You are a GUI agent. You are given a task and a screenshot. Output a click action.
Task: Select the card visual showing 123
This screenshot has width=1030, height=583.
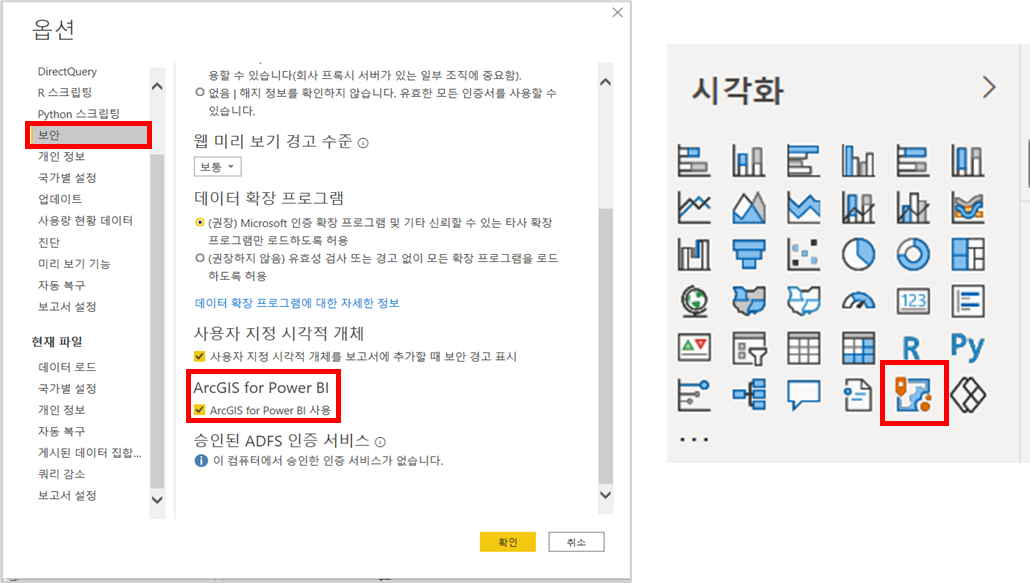[x=913, y=301]
